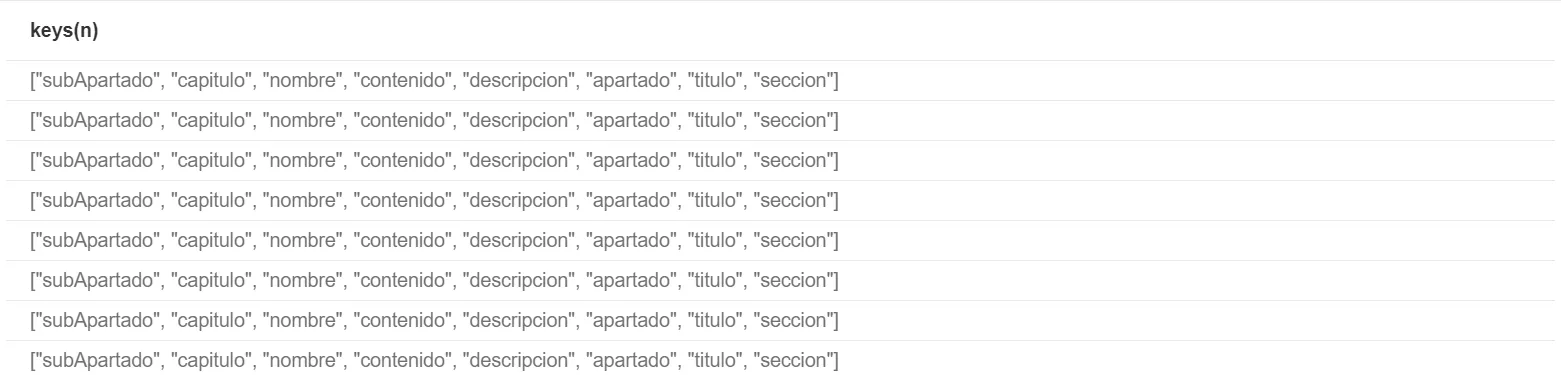Screen dimensions: 1561x375
Task: Select the fourth result row
Action: [x=780, y=201]
